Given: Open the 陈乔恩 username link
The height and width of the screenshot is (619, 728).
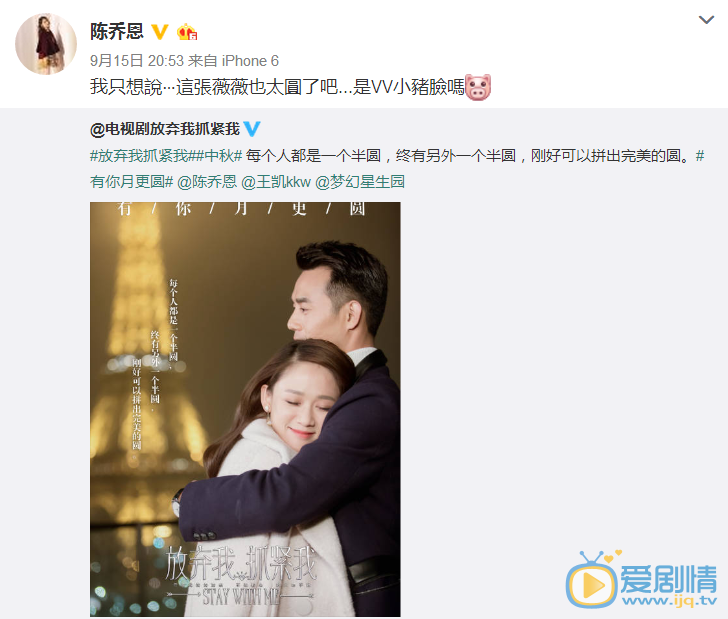Looking at the screenshot, I should pyautogui.click(x=117, y=32).
